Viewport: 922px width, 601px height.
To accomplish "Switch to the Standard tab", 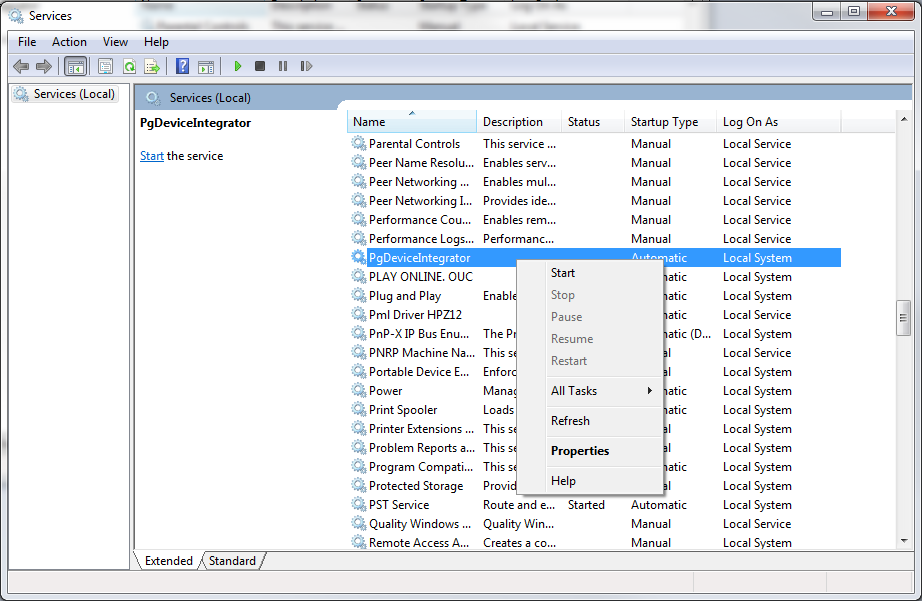I will [x=232, y=561].
